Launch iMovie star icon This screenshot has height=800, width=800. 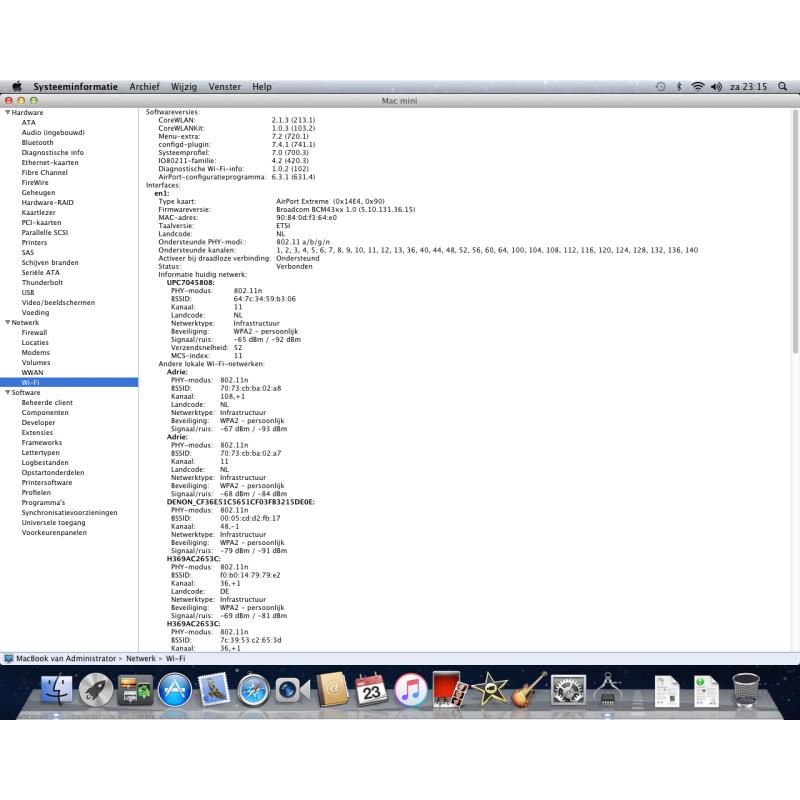point(489,690)
